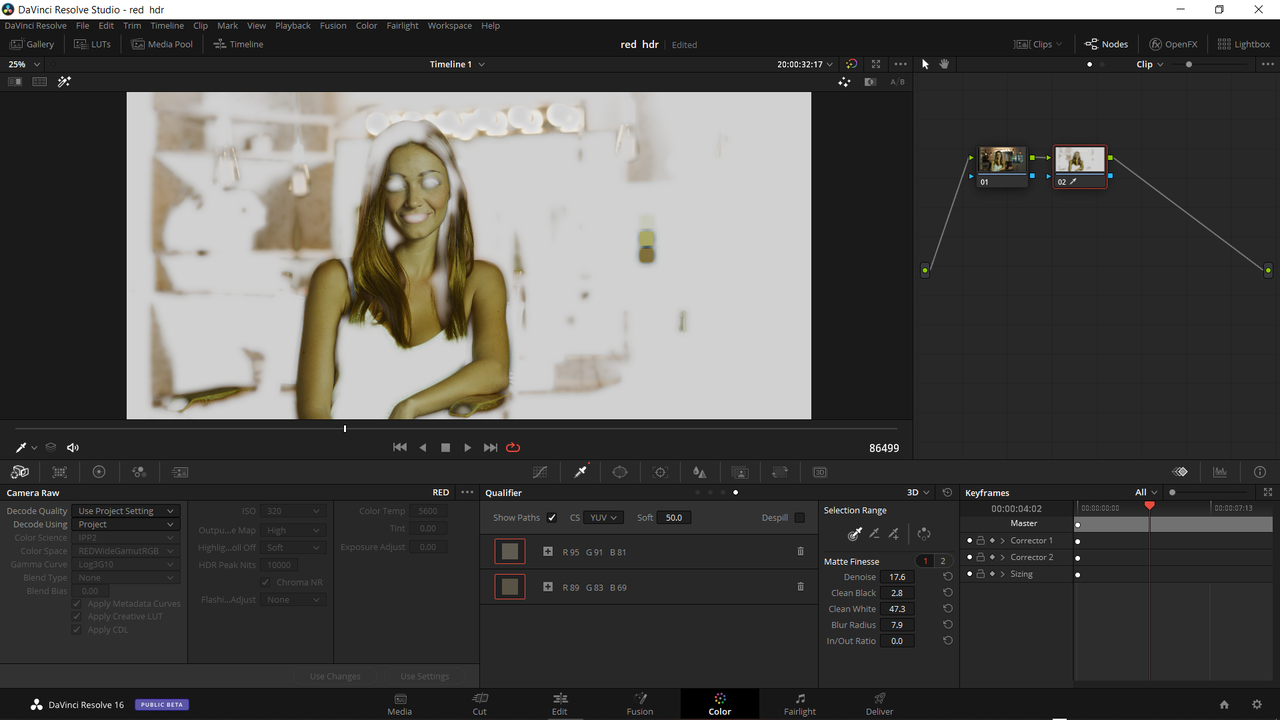Screen dimensions: 1280x720
Task: Switch Matte Finesse to page 2
Action: pos(942,561)
